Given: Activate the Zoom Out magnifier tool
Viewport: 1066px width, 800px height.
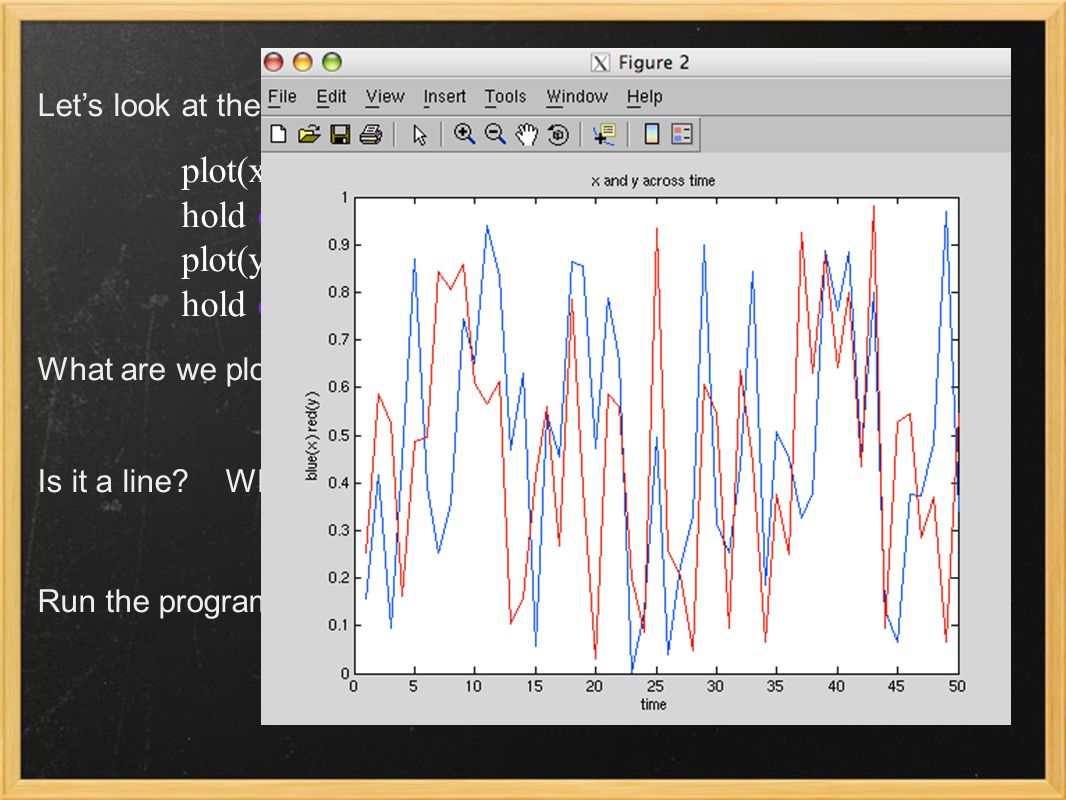Looking at the screenshot, I should (495, 134).
